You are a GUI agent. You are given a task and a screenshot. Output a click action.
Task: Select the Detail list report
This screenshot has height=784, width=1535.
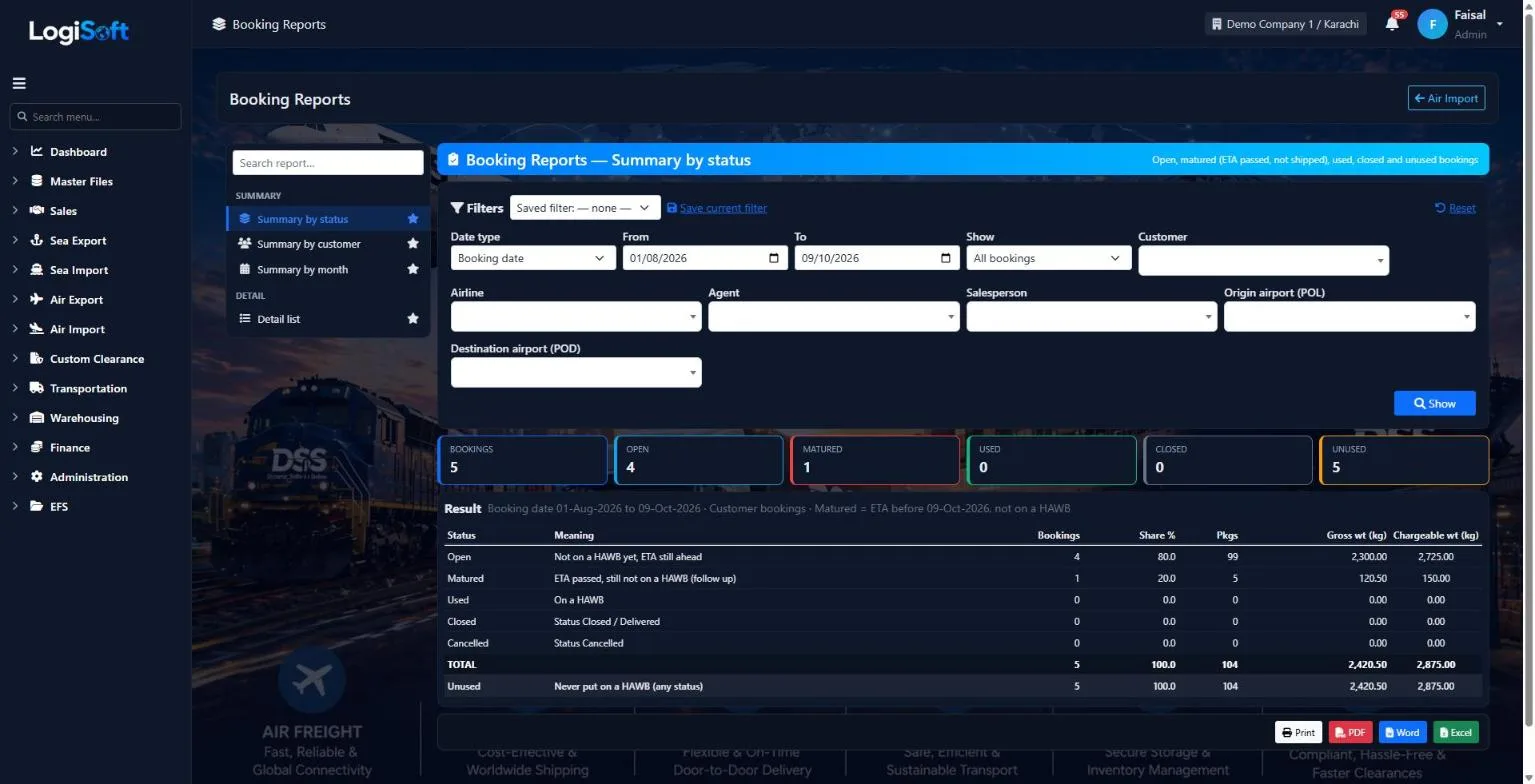(x=278, y=319)
